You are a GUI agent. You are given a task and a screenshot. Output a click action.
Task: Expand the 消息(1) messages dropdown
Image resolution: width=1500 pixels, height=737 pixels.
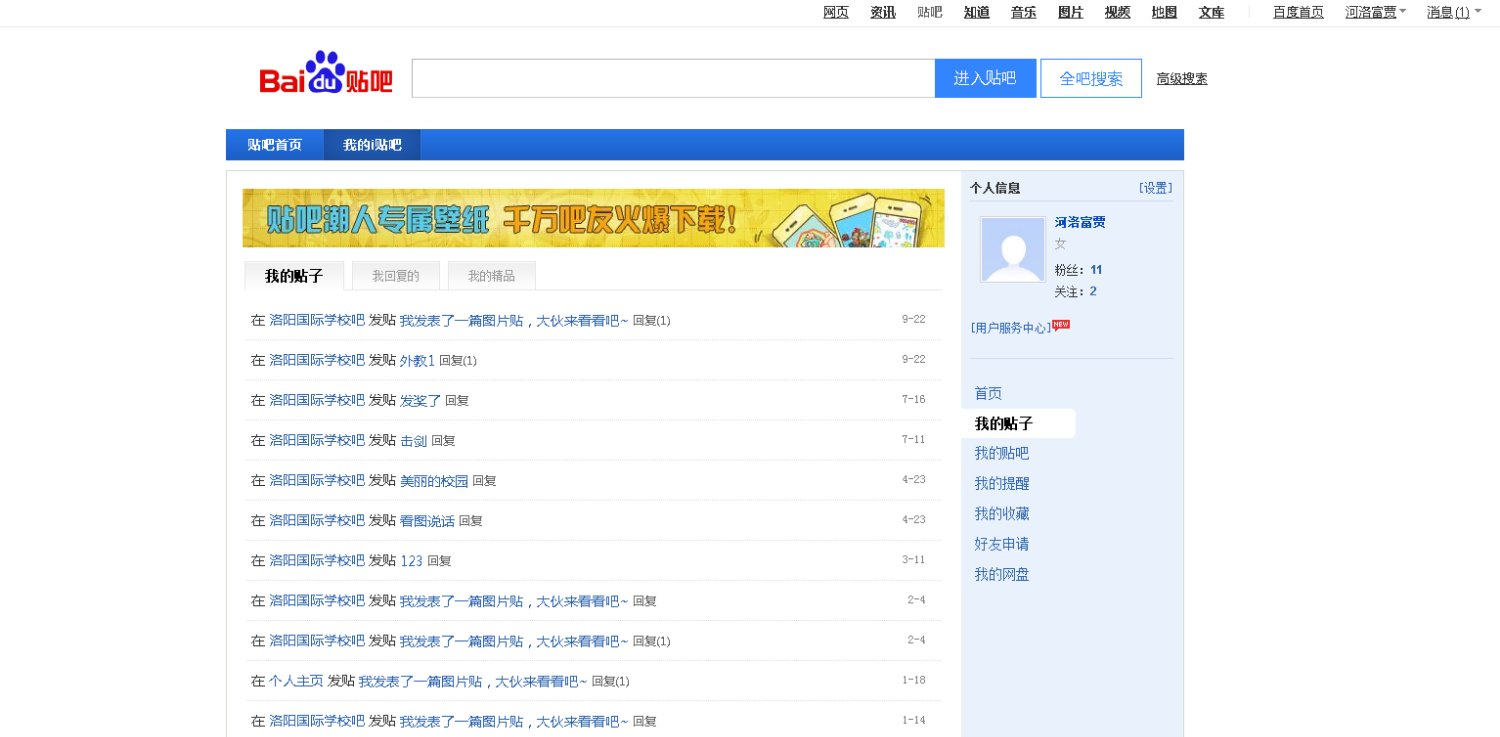(x=1454, y=12)
